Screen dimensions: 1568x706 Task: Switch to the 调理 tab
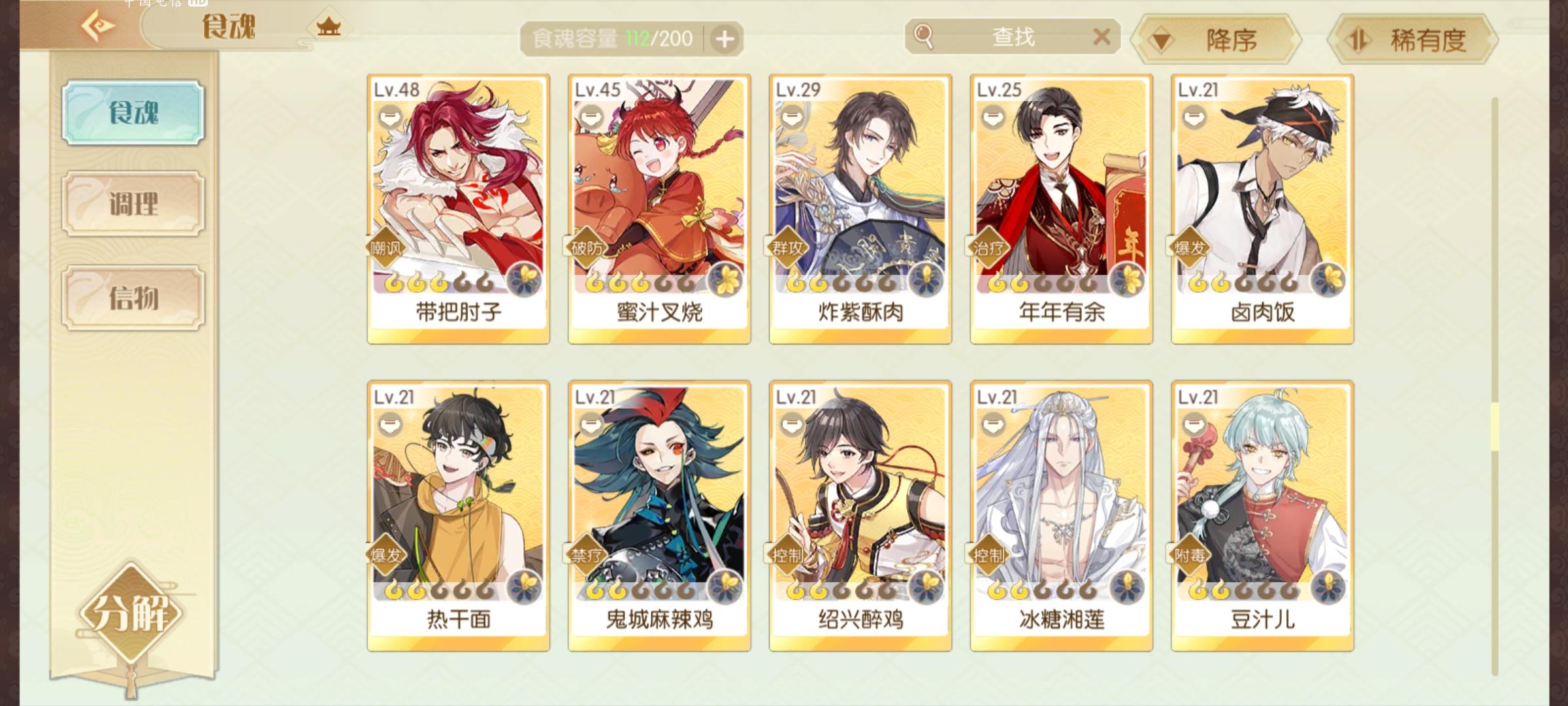[133, 204]
